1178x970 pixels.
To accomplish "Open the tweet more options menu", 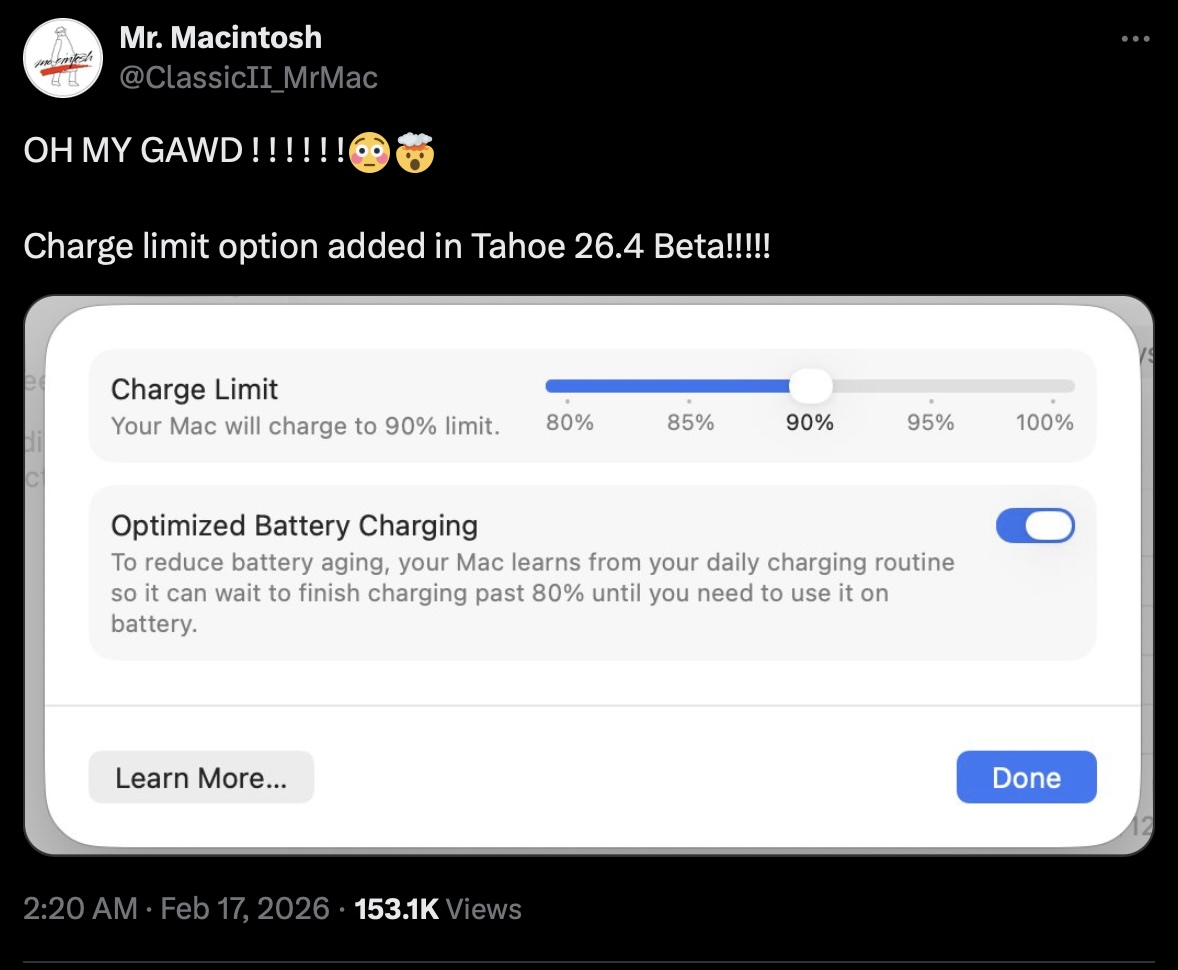I will 1135,40.
